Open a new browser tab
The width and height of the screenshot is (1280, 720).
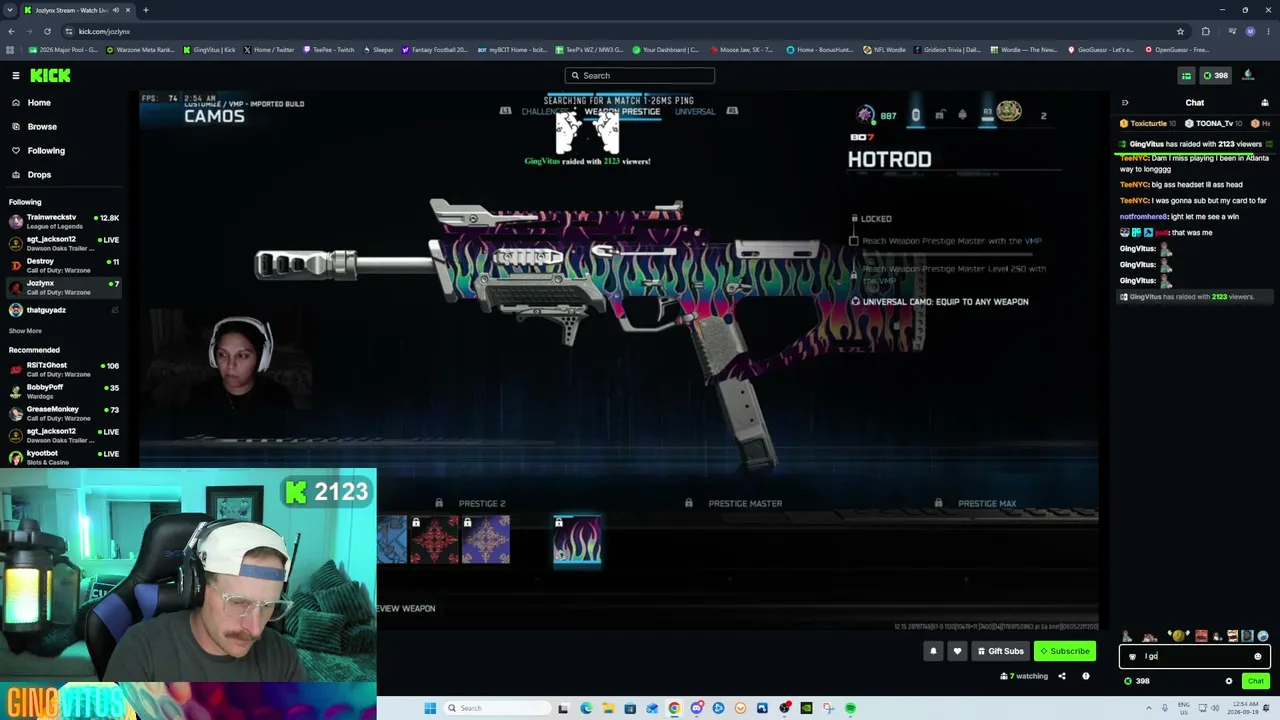[x=145, y=10]
